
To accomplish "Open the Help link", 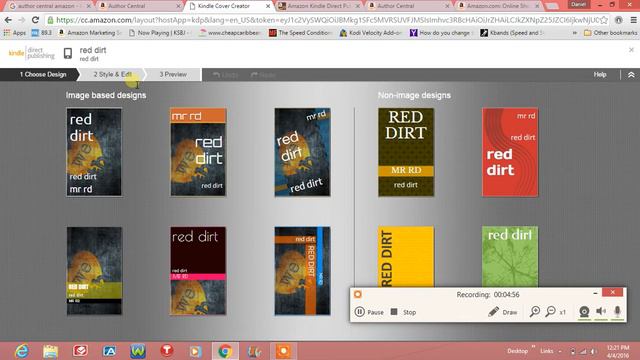I will pos(600,75).
